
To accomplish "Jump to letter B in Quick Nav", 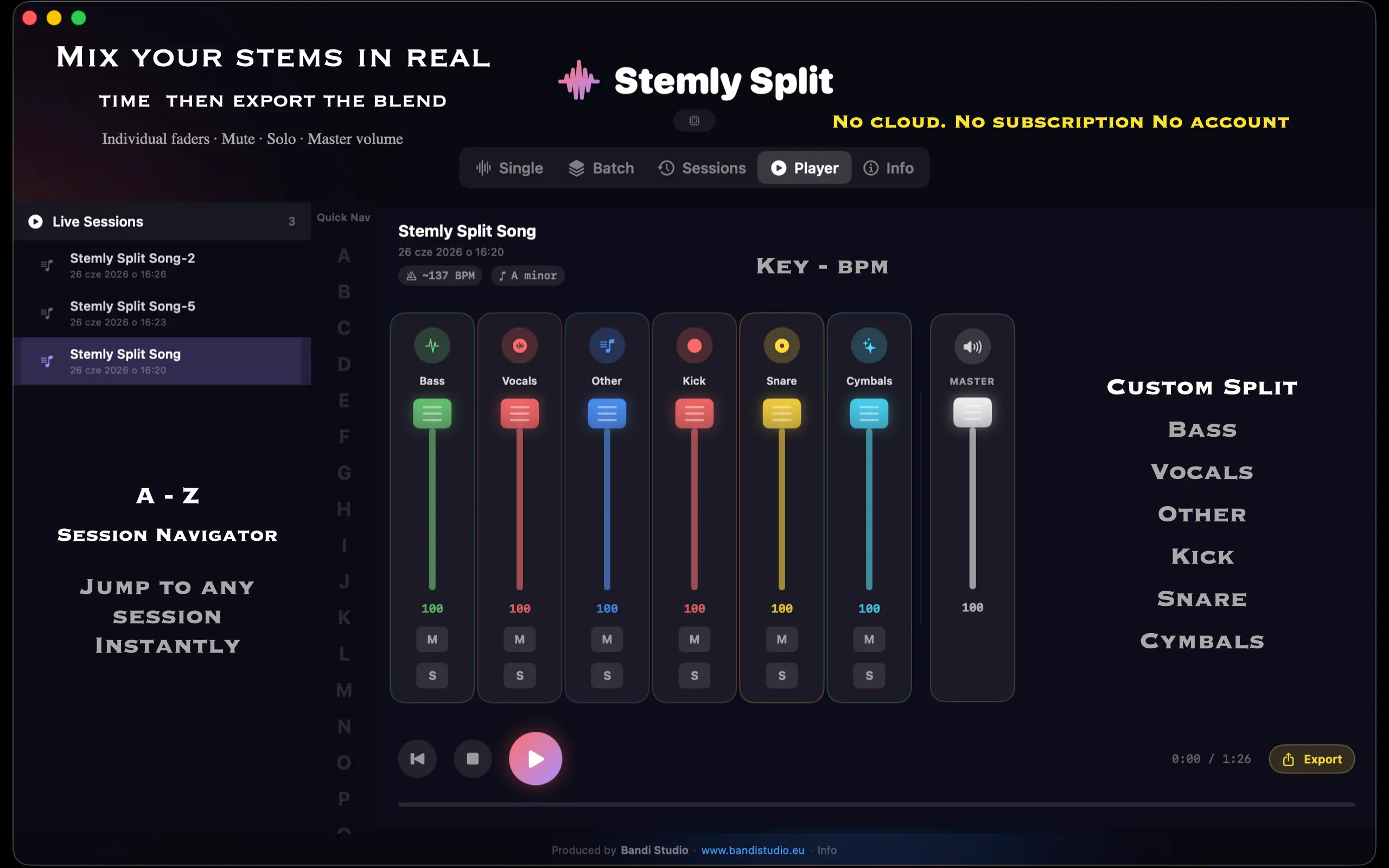I will (344, 292).
